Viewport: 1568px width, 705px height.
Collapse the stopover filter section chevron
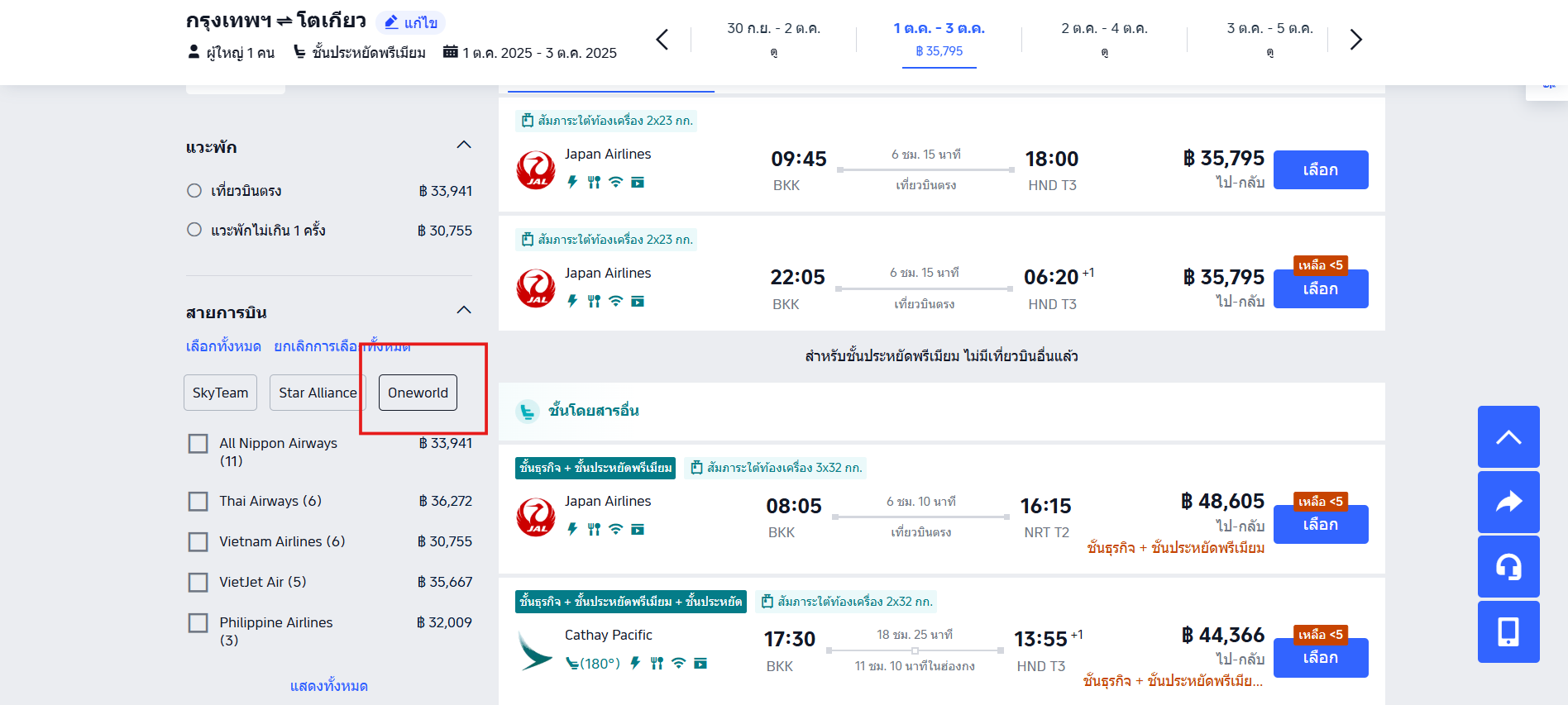[x=464, y=145]
